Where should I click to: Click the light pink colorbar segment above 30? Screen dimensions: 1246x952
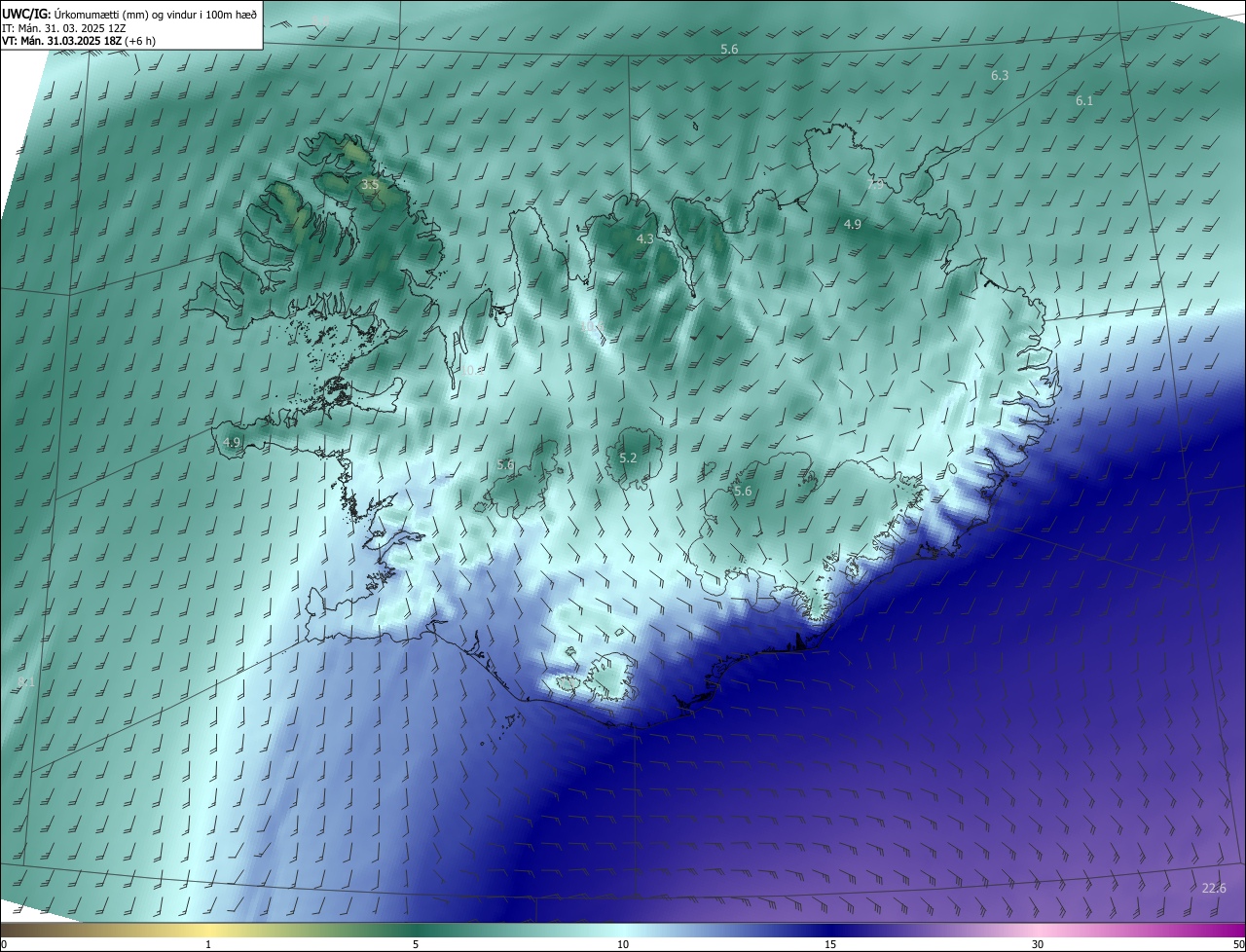pyautogui.click(x=1038, y=930)
